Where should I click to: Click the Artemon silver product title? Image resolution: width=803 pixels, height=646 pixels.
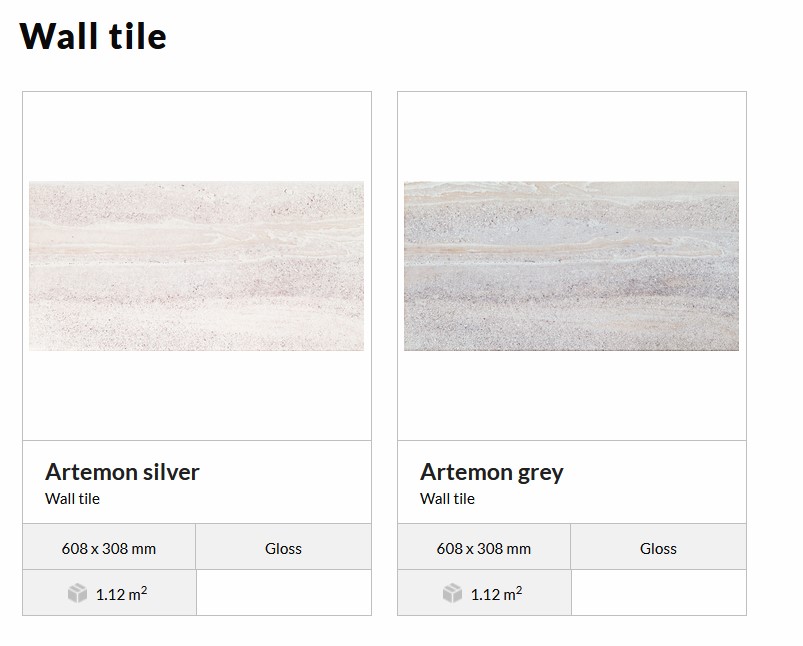(x=122, y=472)
